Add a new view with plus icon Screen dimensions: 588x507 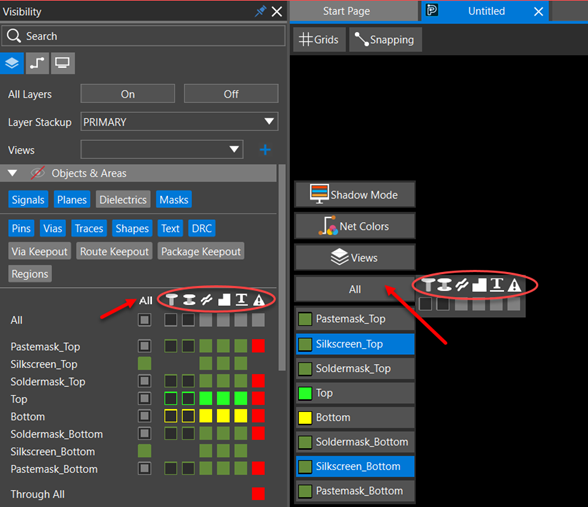[265, 150]
